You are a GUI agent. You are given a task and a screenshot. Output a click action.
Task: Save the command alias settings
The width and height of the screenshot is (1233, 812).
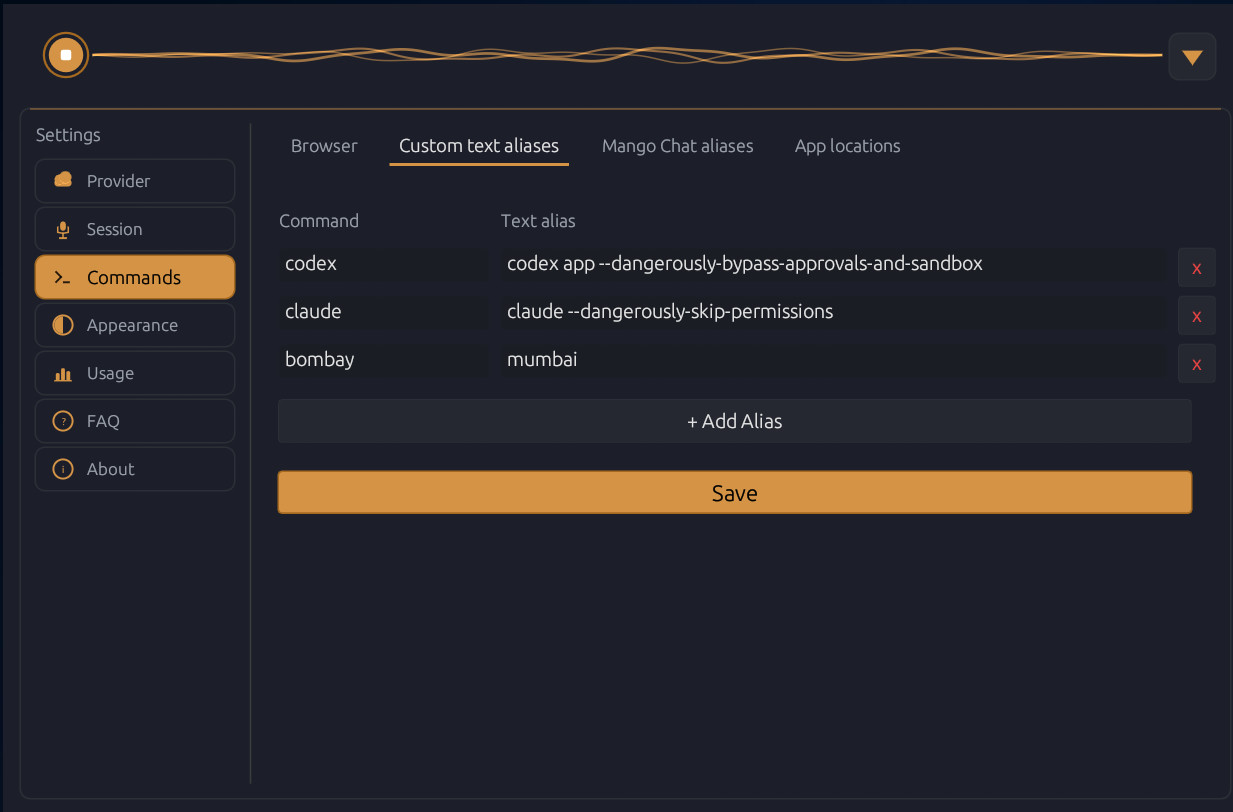pyautogui.click(x=734, y=492)
